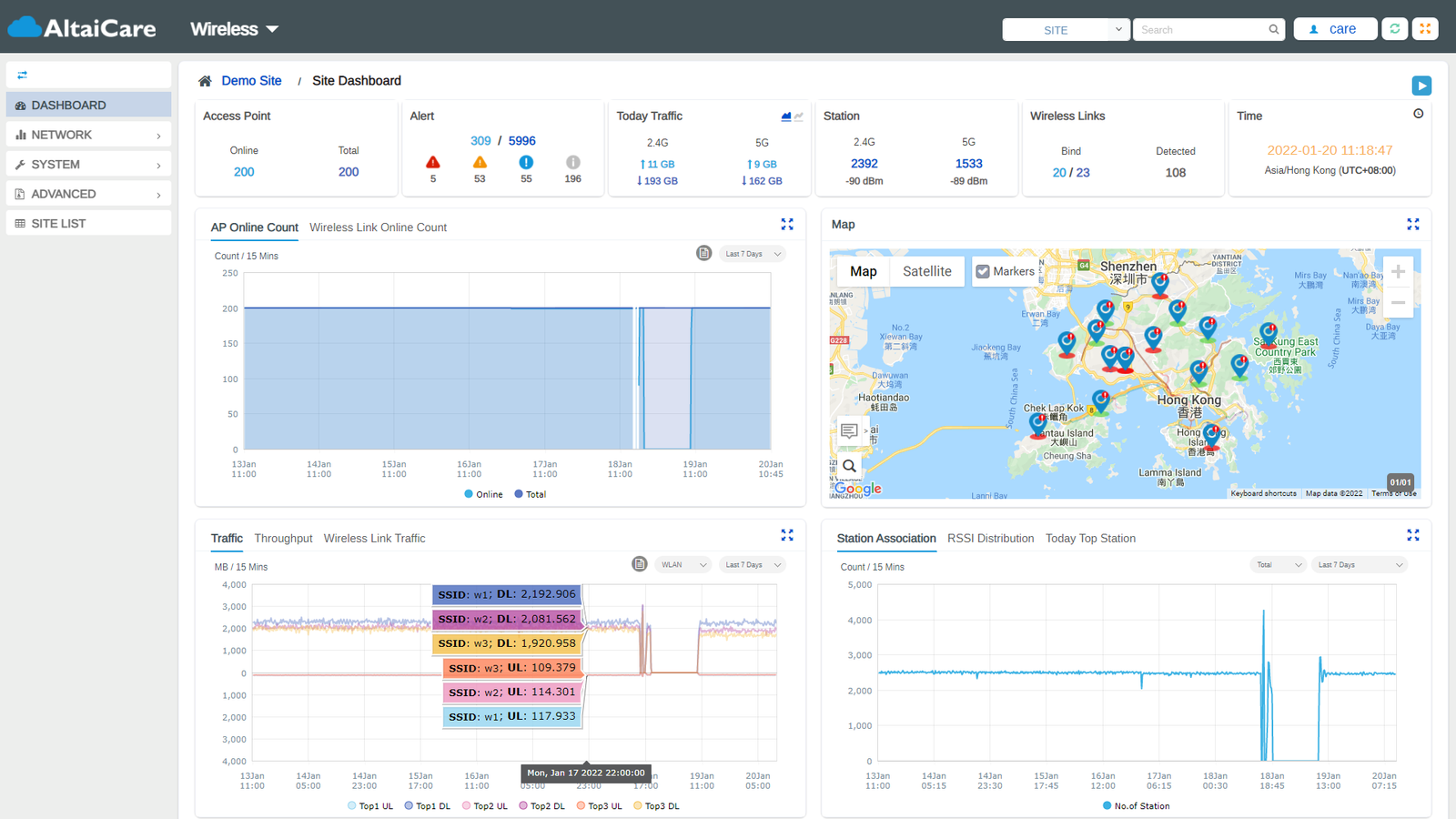
Task: Switch map to Satellite view
Action: 926,271
